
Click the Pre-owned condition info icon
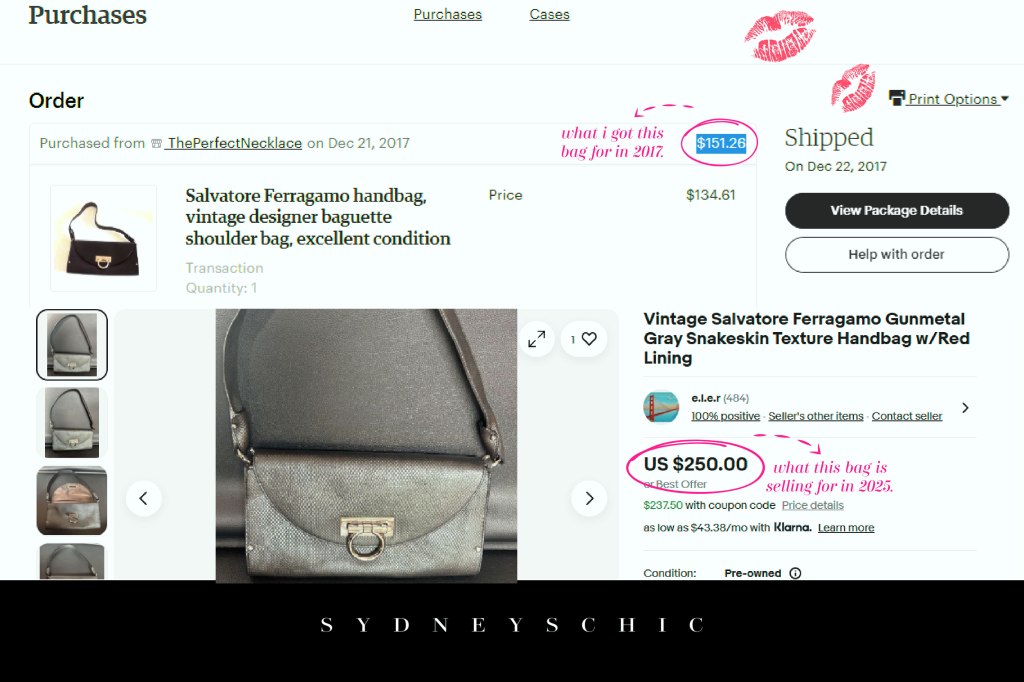(x=795, y=574)
